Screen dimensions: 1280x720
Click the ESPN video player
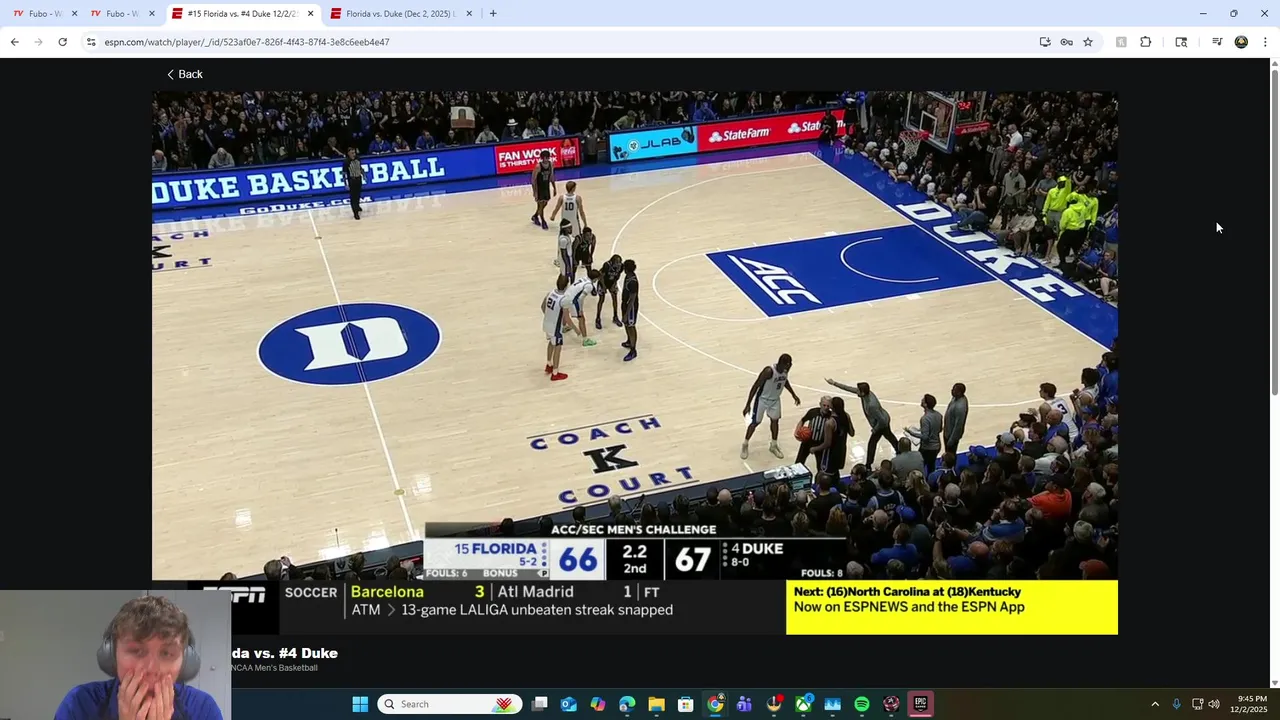pyautogui.click(x=634, y=362)
